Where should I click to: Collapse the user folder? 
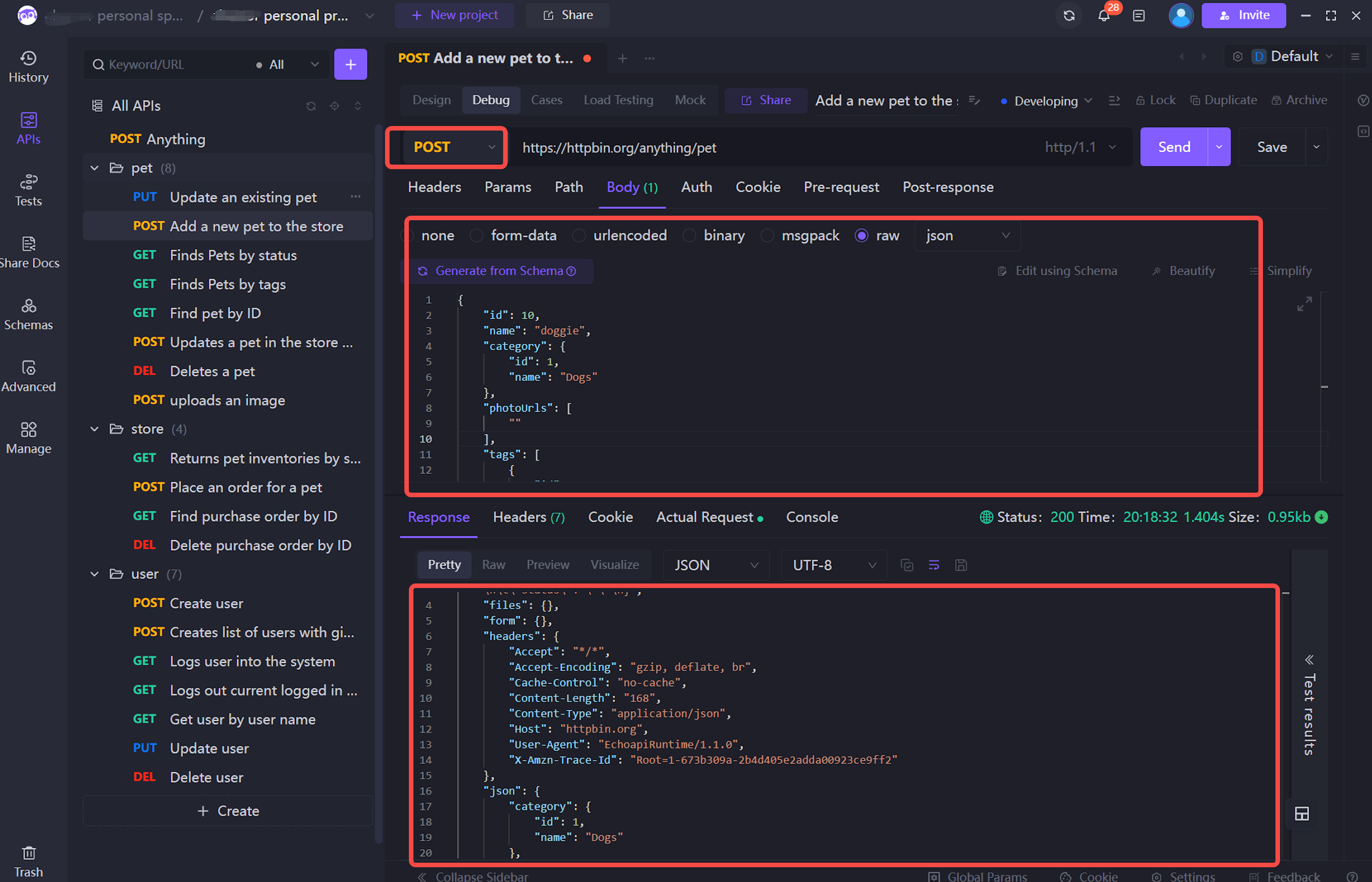tap(94, 574)
